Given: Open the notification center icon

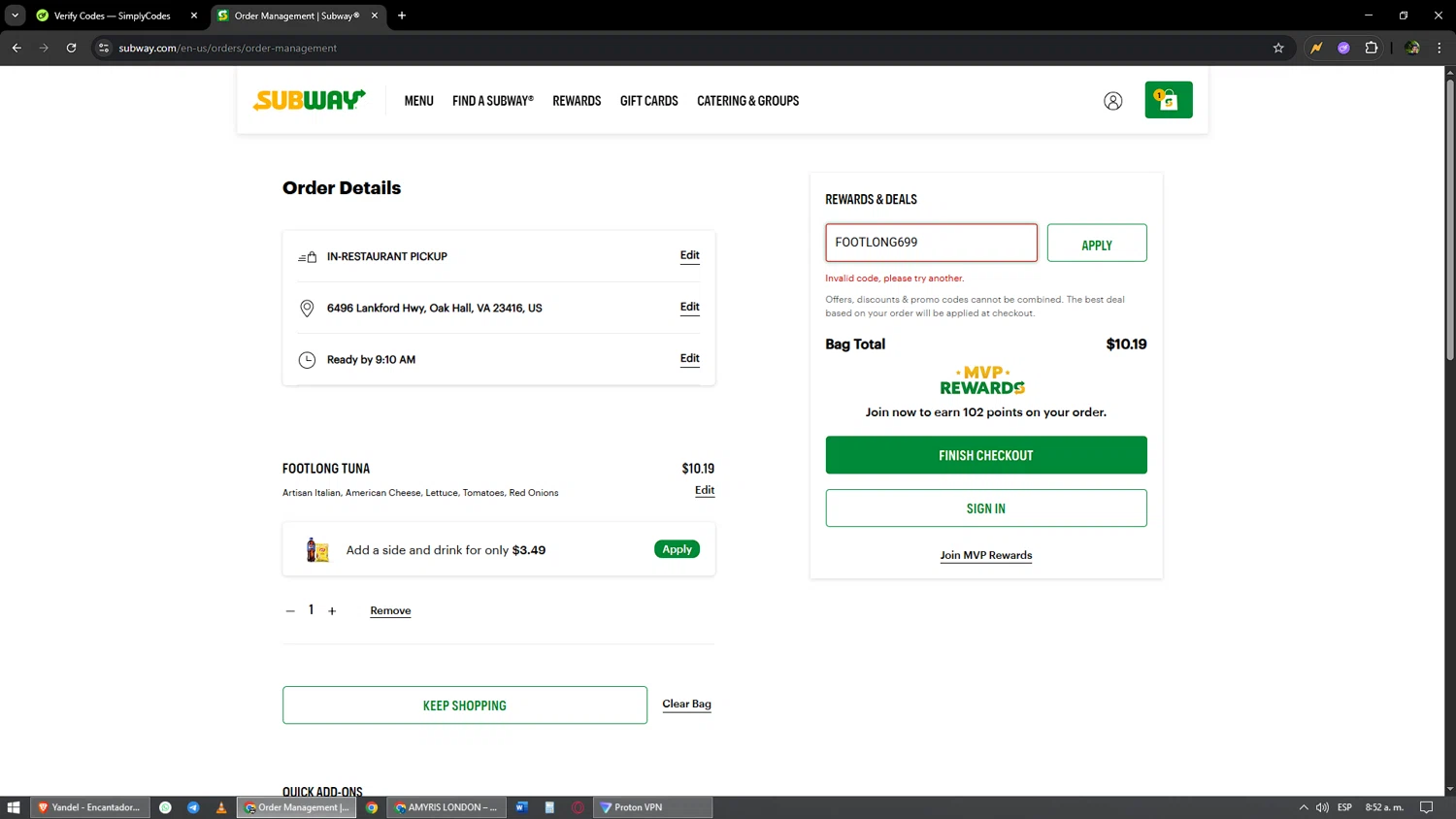Looking at the screenshot, I should [x=1426, y=807].
